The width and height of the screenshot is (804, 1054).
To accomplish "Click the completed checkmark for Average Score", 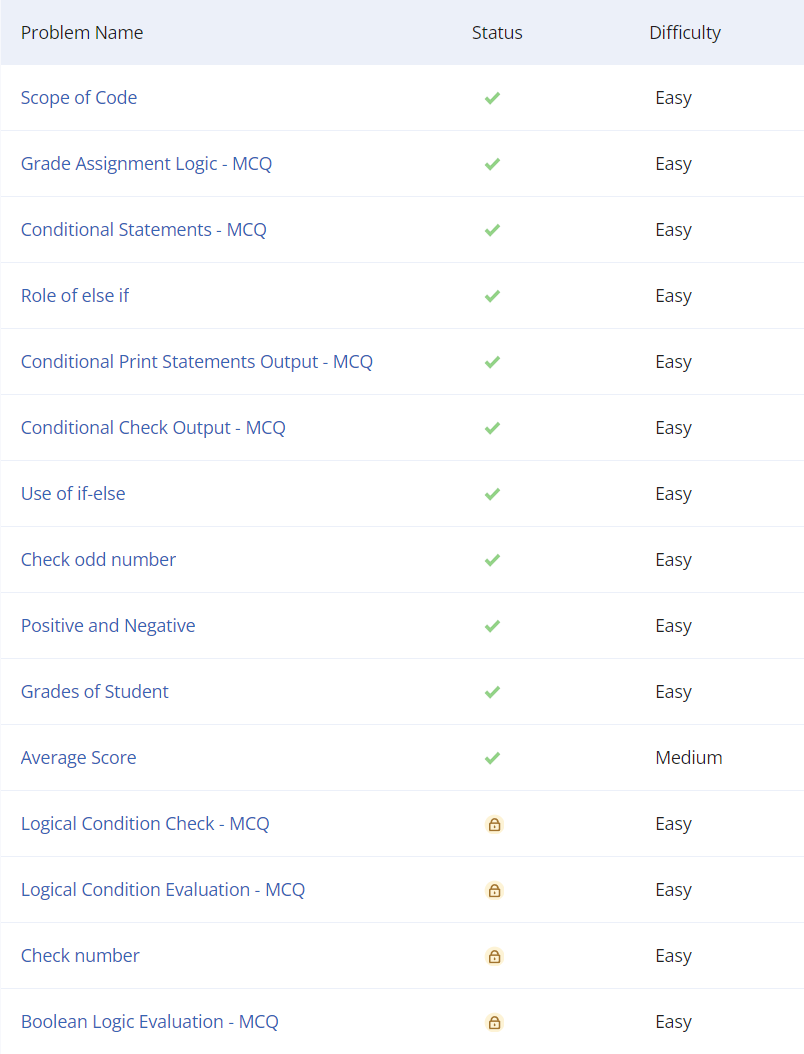I will click(x=492, y=757).
